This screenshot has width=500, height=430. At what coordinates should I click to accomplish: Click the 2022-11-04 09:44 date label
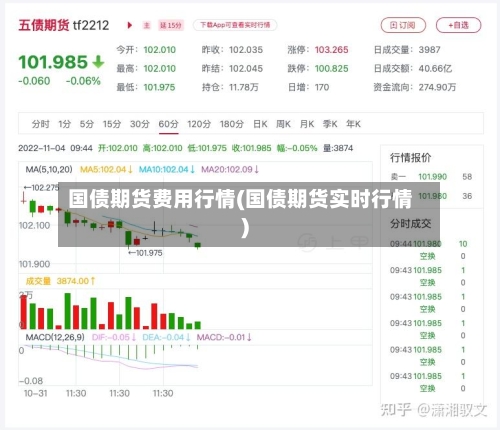(x=55, y=148)
